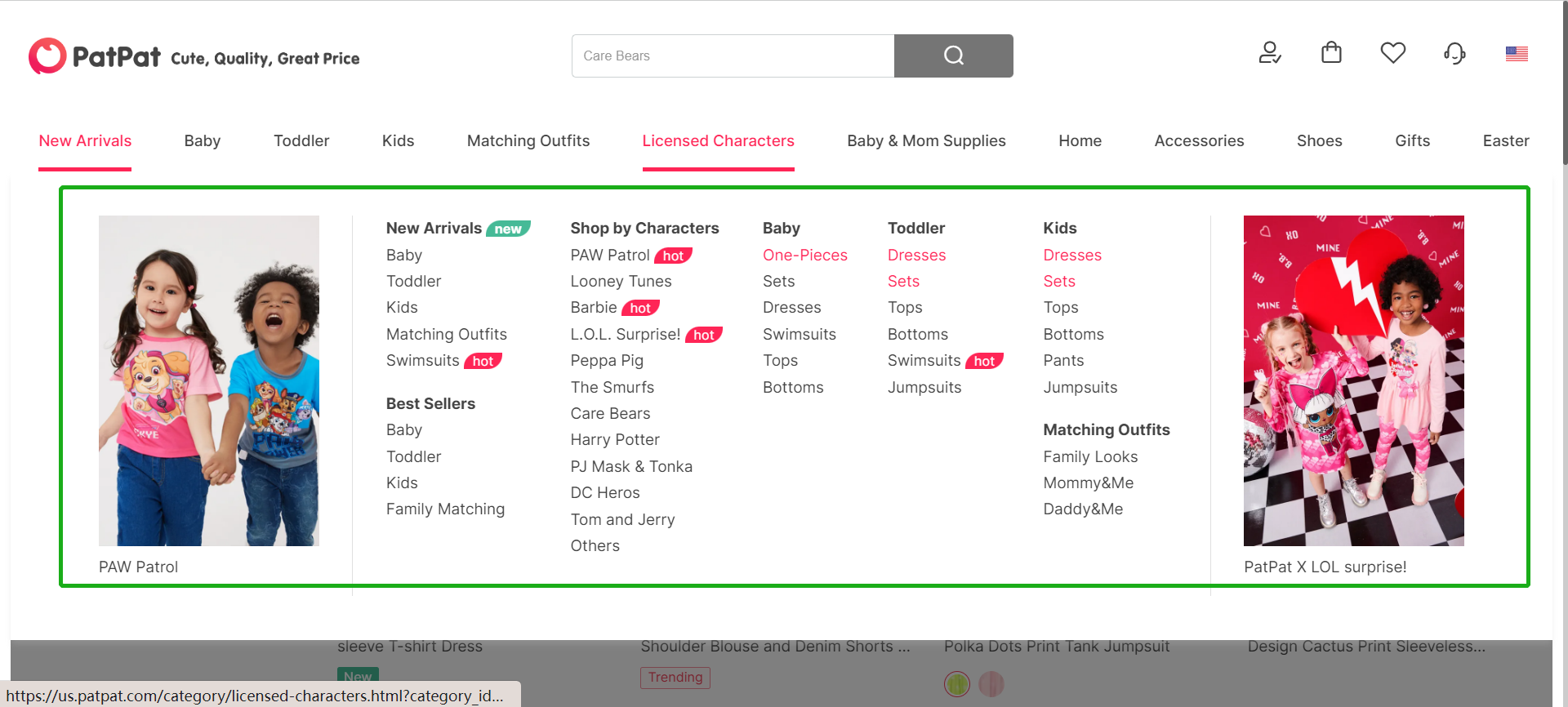Screen dimensions: 1568x707
Task: Open the user account icon
Action: click(1269, 53)
